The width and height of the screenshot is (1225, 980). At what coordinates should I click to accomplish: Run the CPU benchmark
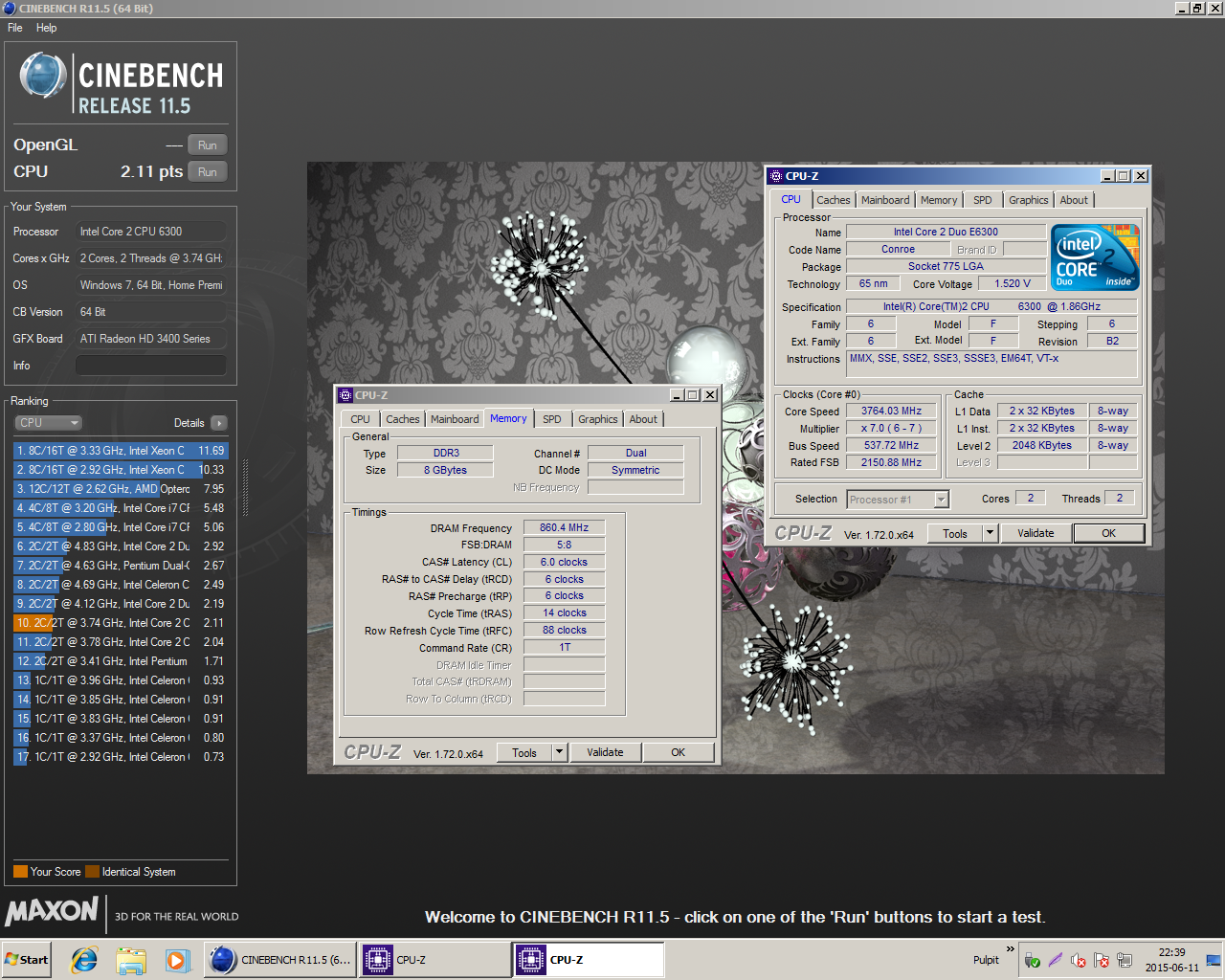coord(208,172)
